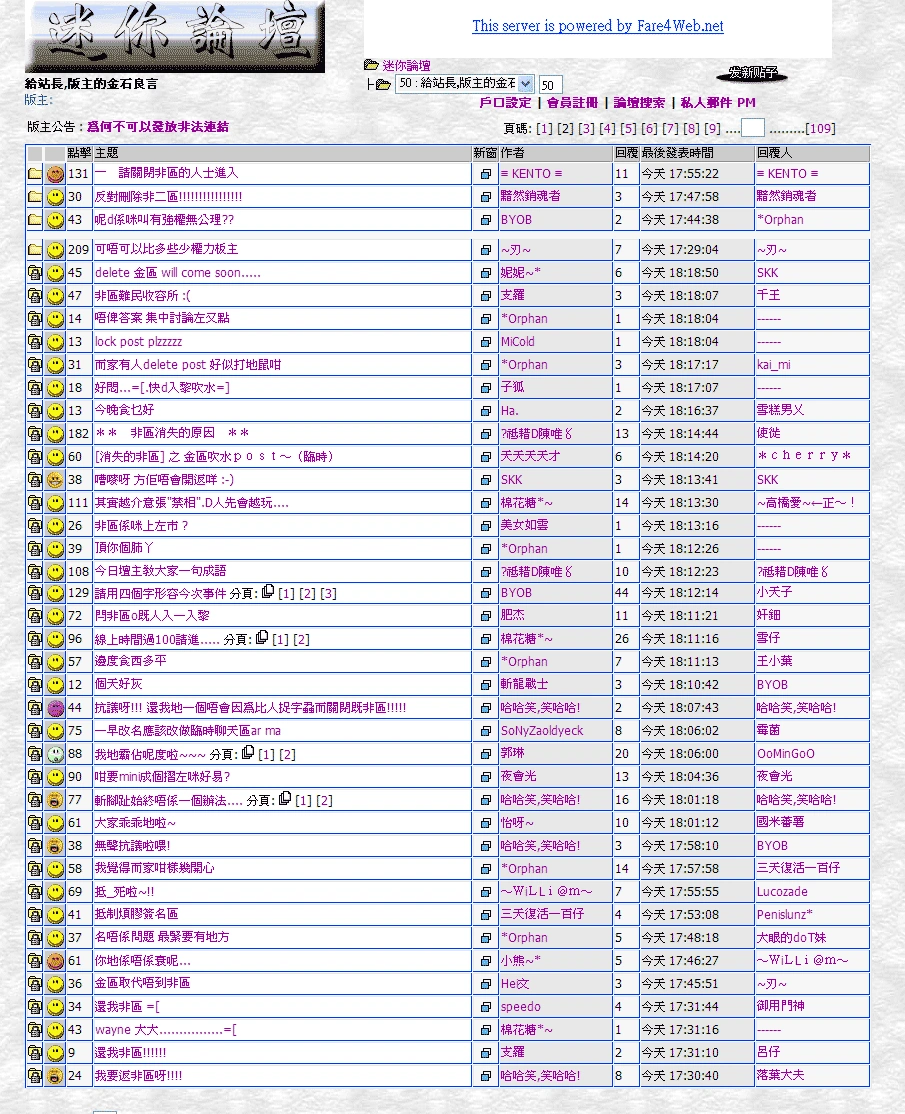This screenshot has height=1114, width=905.
Task: Click purple angry face icon on 44-hit thread
Action: click(55, 708)
